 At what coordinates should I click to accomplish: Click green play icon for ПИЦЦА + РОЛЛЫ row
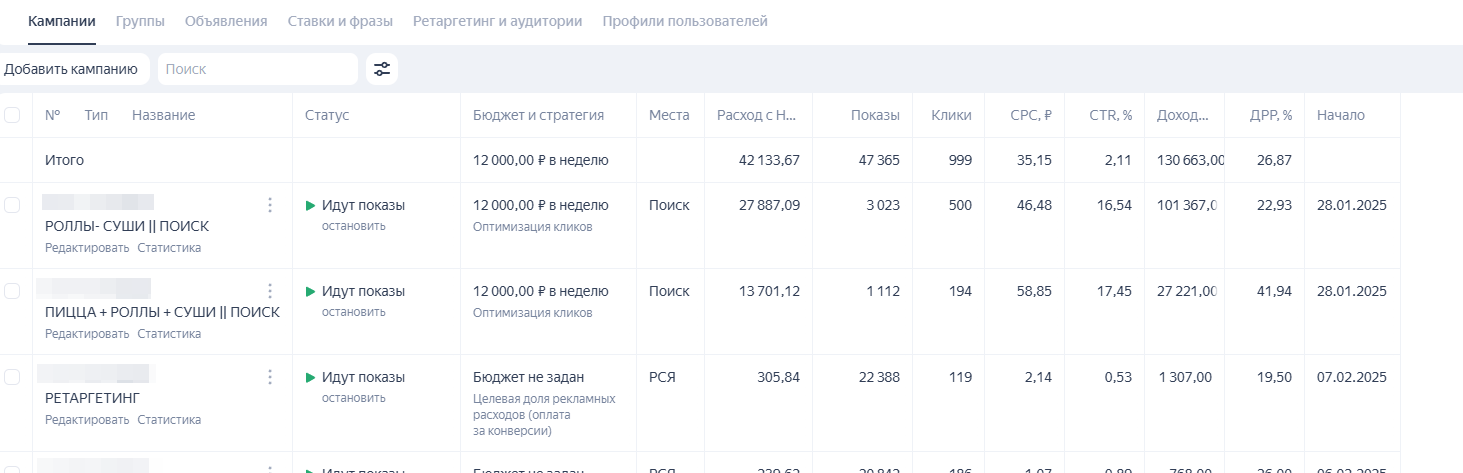(310, 292)
